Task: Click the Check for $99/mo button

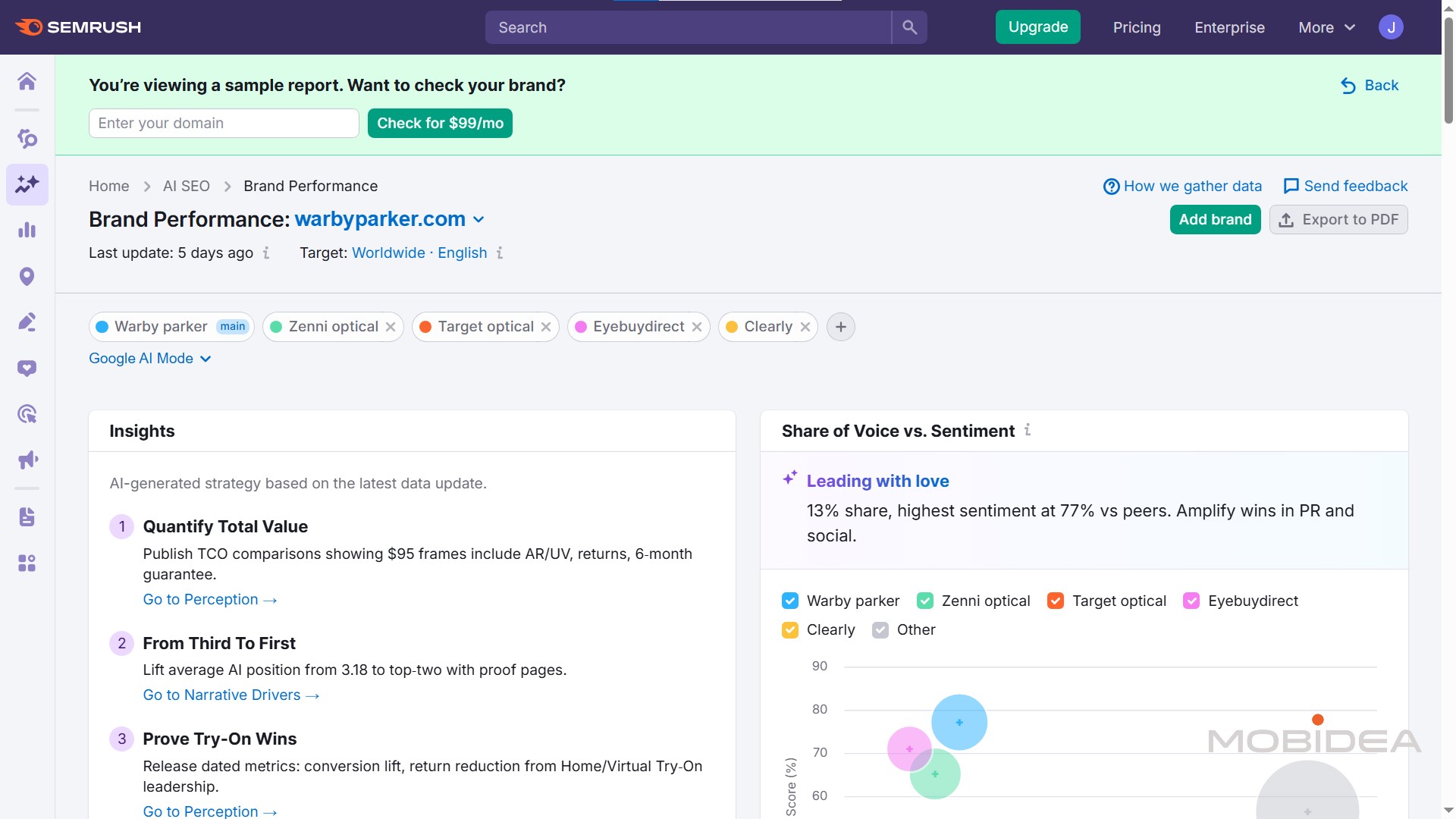Action: click(x=440, y=123)
